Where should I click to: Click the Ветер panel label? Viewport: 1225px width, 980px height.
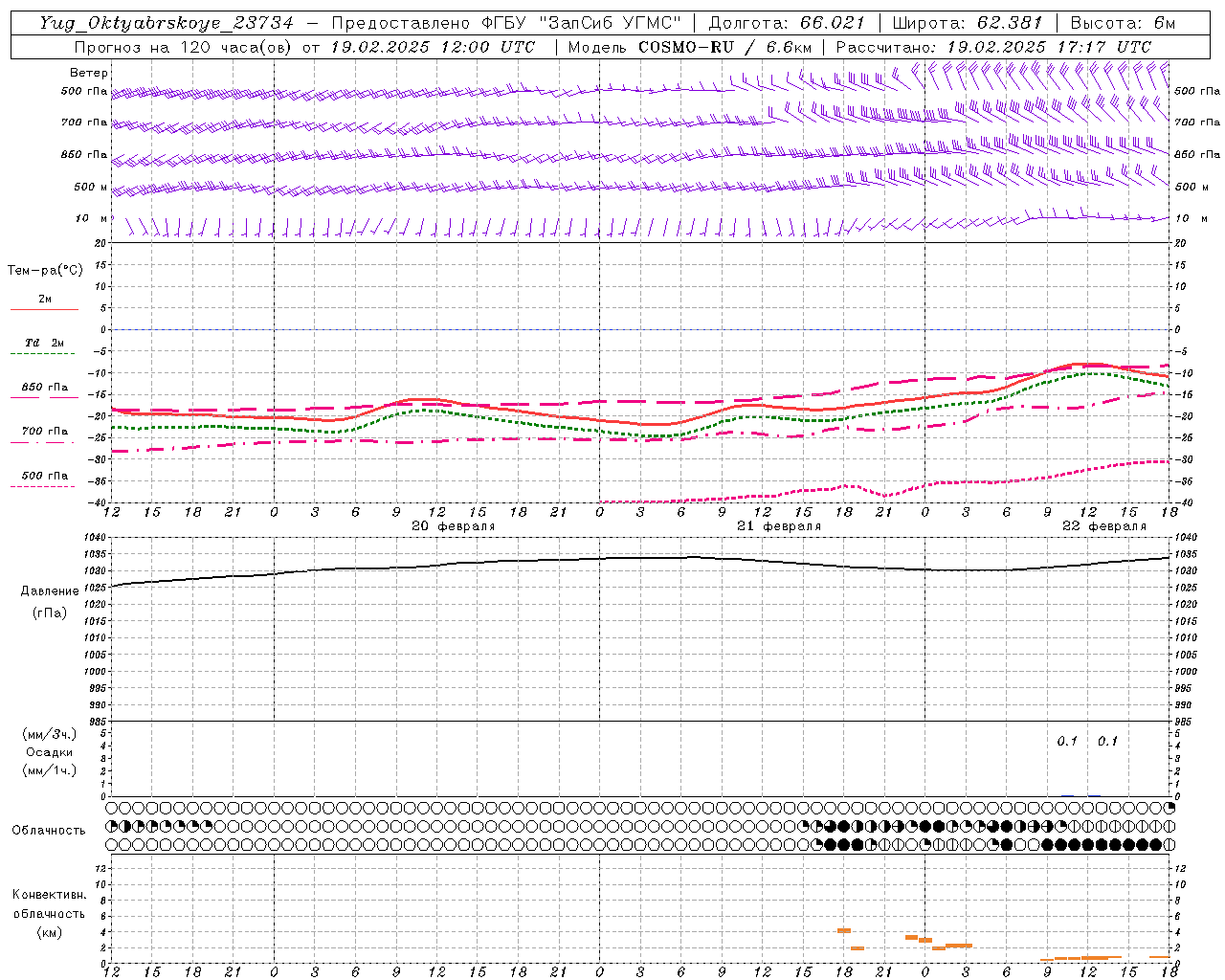coord(89,73)
